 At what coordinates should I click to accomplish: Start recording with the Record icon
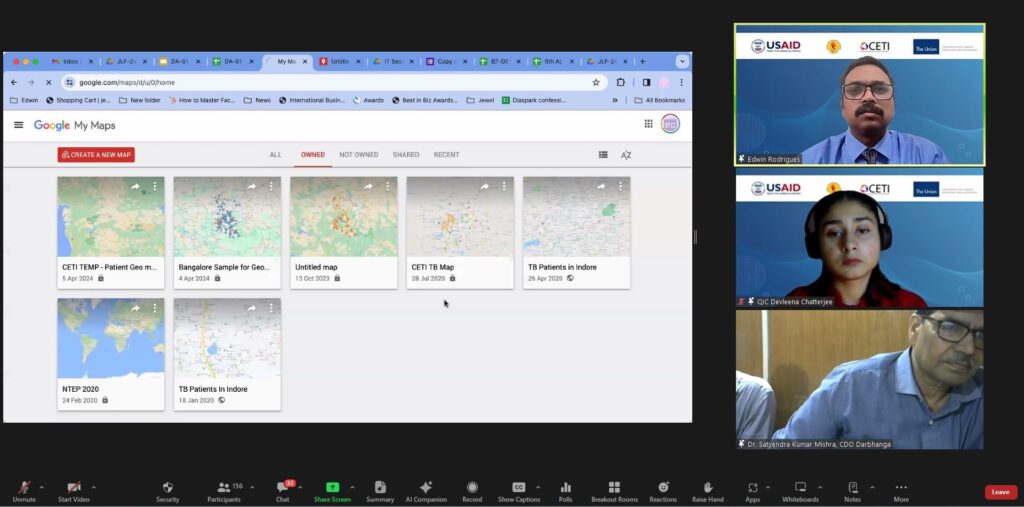471,487
